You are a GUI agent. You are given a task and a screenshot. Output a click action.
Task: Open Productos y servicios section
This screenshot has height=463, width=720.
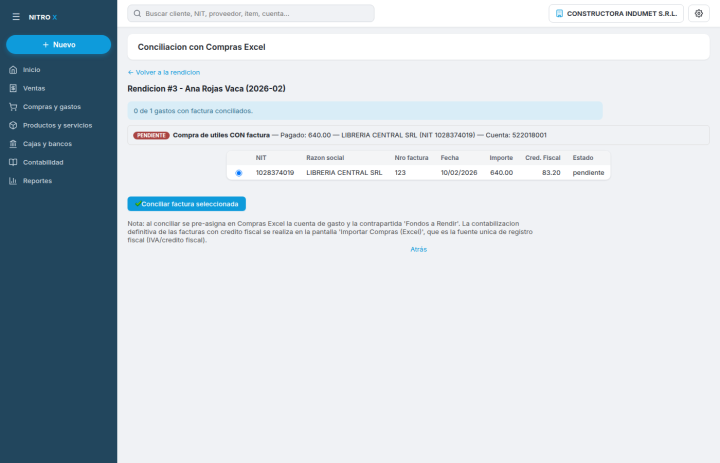(58, 125)
